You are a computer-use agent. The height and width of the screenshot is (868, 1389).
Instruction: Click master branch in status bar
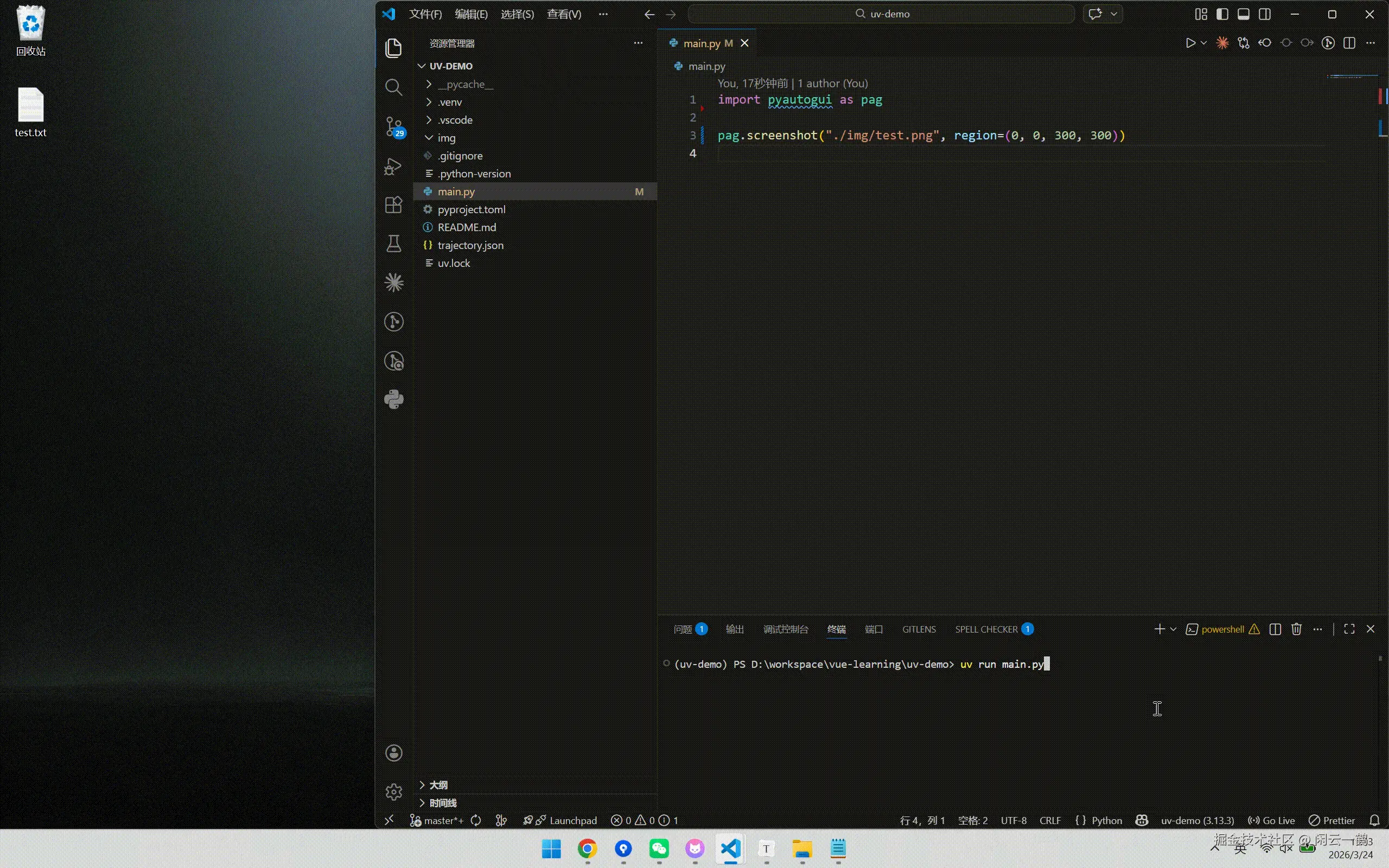click(442, 820)
